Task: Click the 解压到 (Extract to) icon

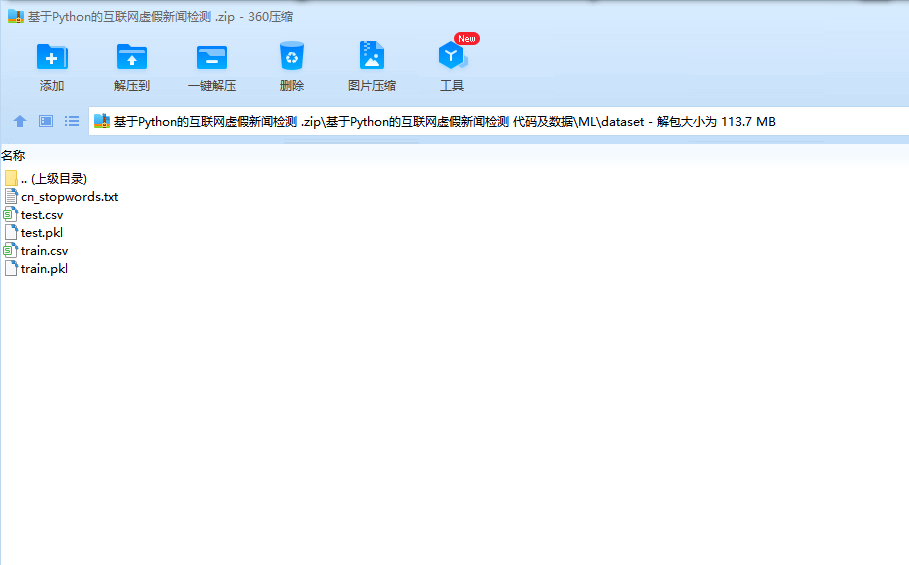Action: click(132, 57)
